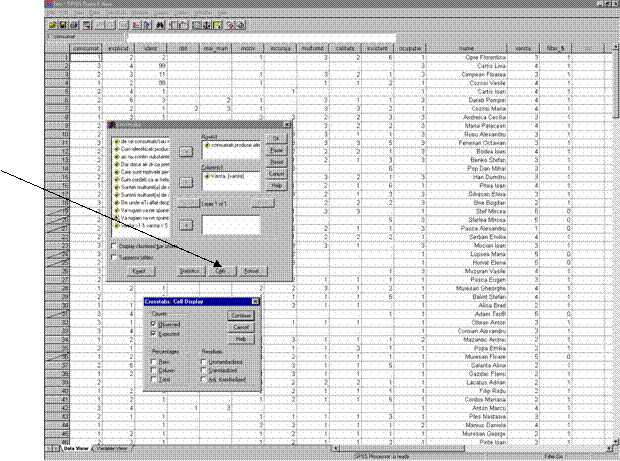Image resolution: width=620 pixels, height=461 pixels.
Task: Click the Next layer button
Action: [x=263, y=203]
